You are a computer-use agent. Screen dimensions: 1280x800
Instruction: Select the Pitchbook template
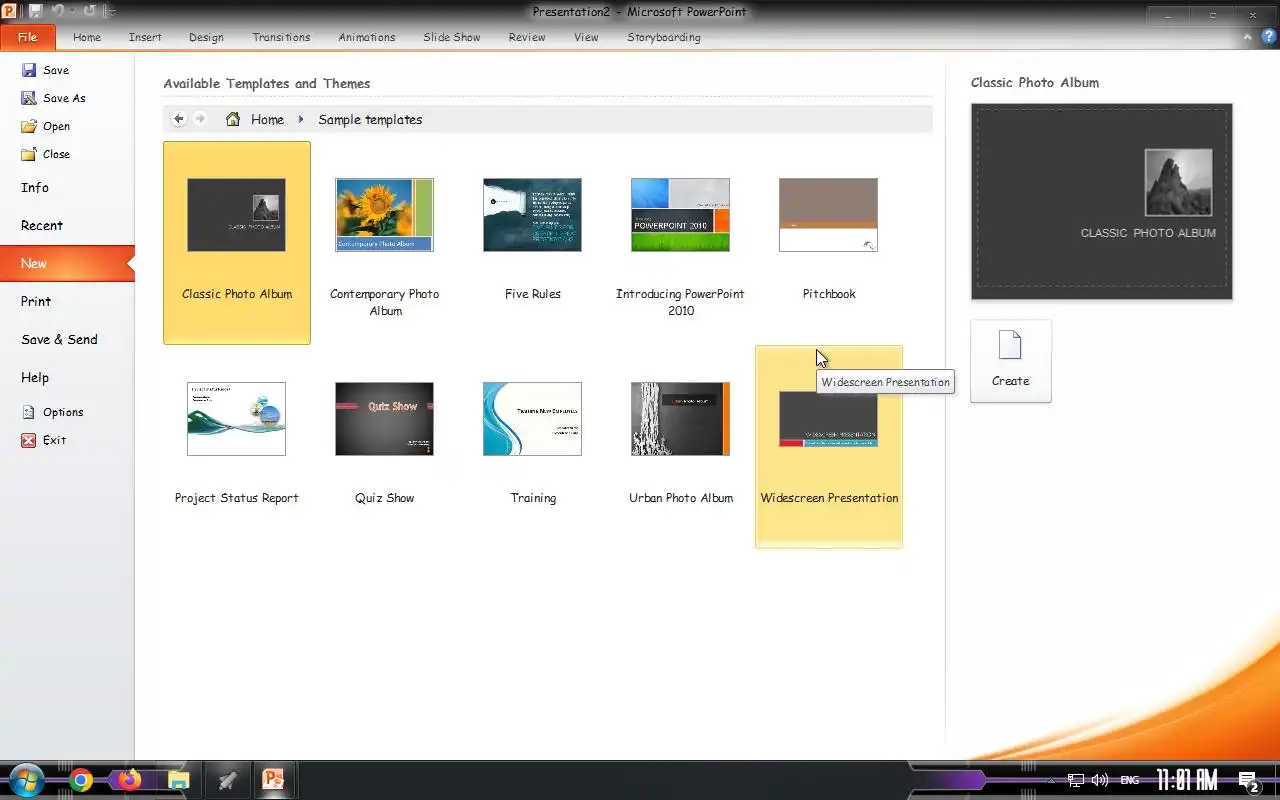(829, 243)
